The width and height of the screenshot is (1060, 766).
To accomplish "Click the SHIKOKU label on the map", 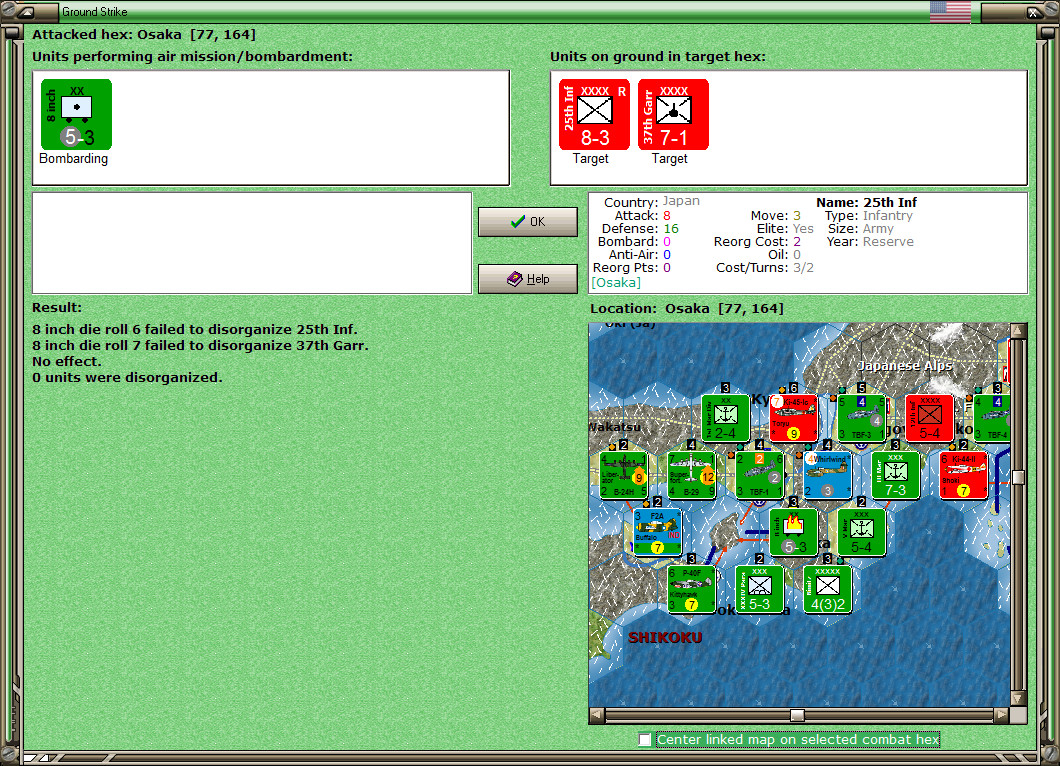I will click(665, 638).
